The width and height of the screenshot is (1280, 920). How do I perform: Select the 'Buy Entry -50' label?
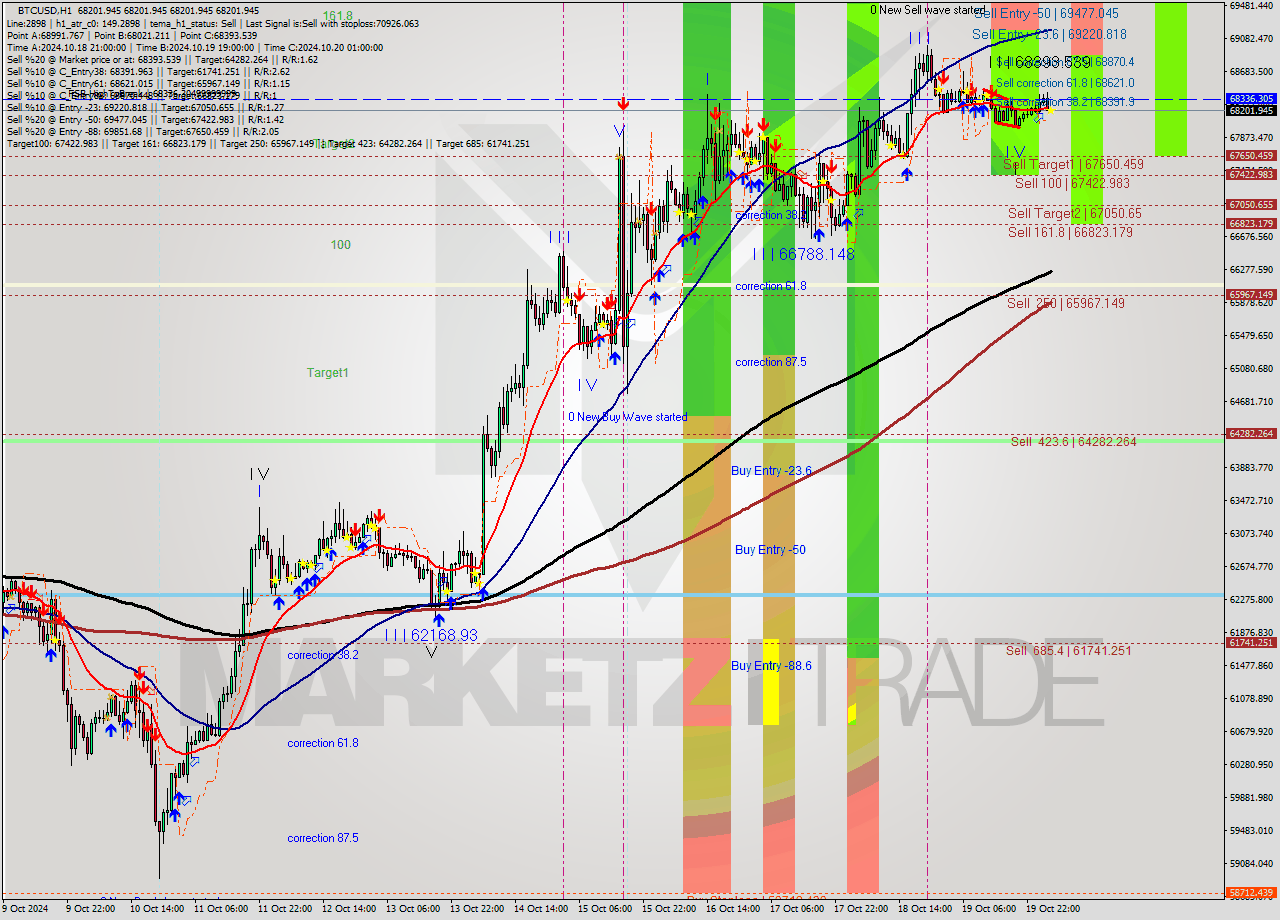click(x=770, y=550)
